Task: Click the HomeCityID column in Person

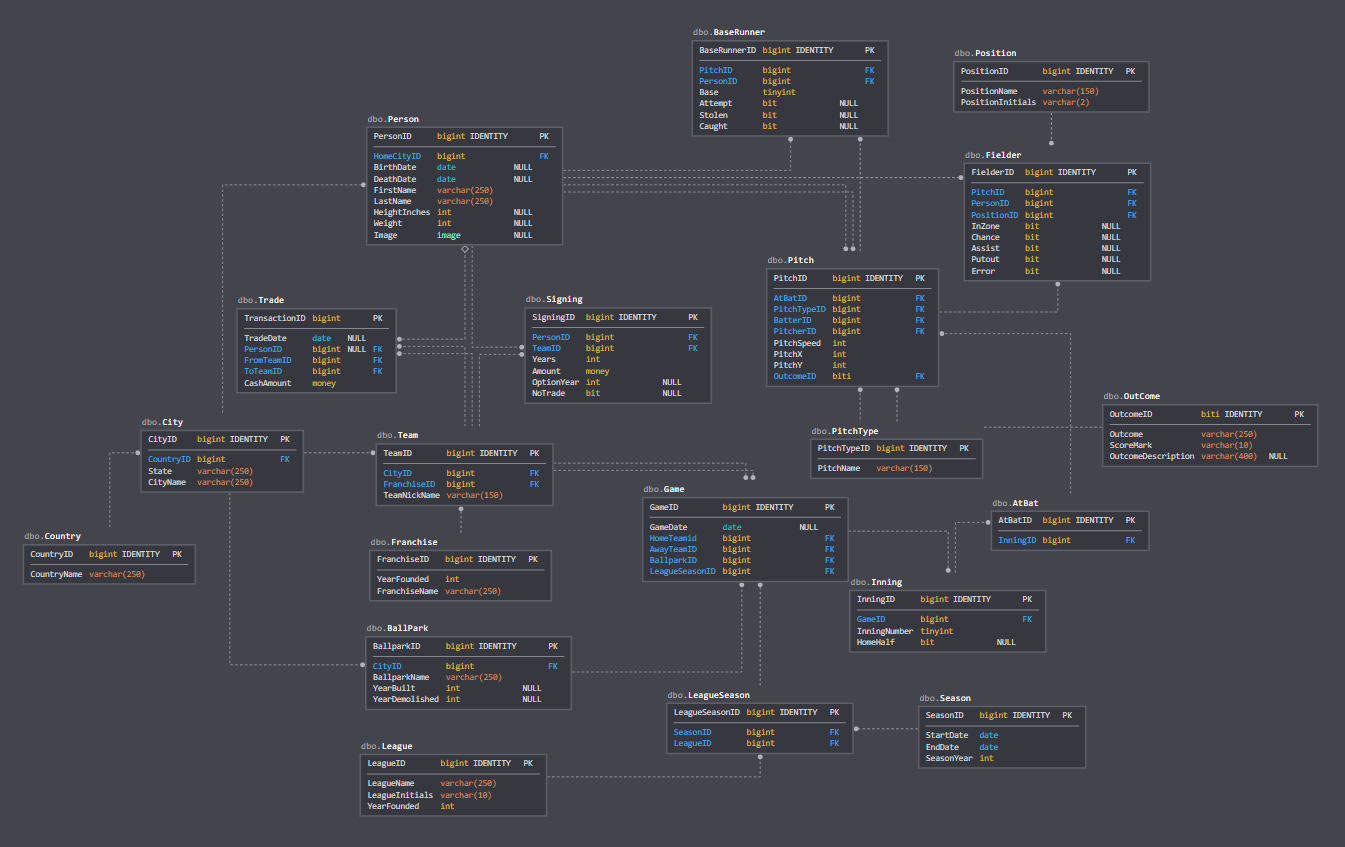Action: coord(464,156)
